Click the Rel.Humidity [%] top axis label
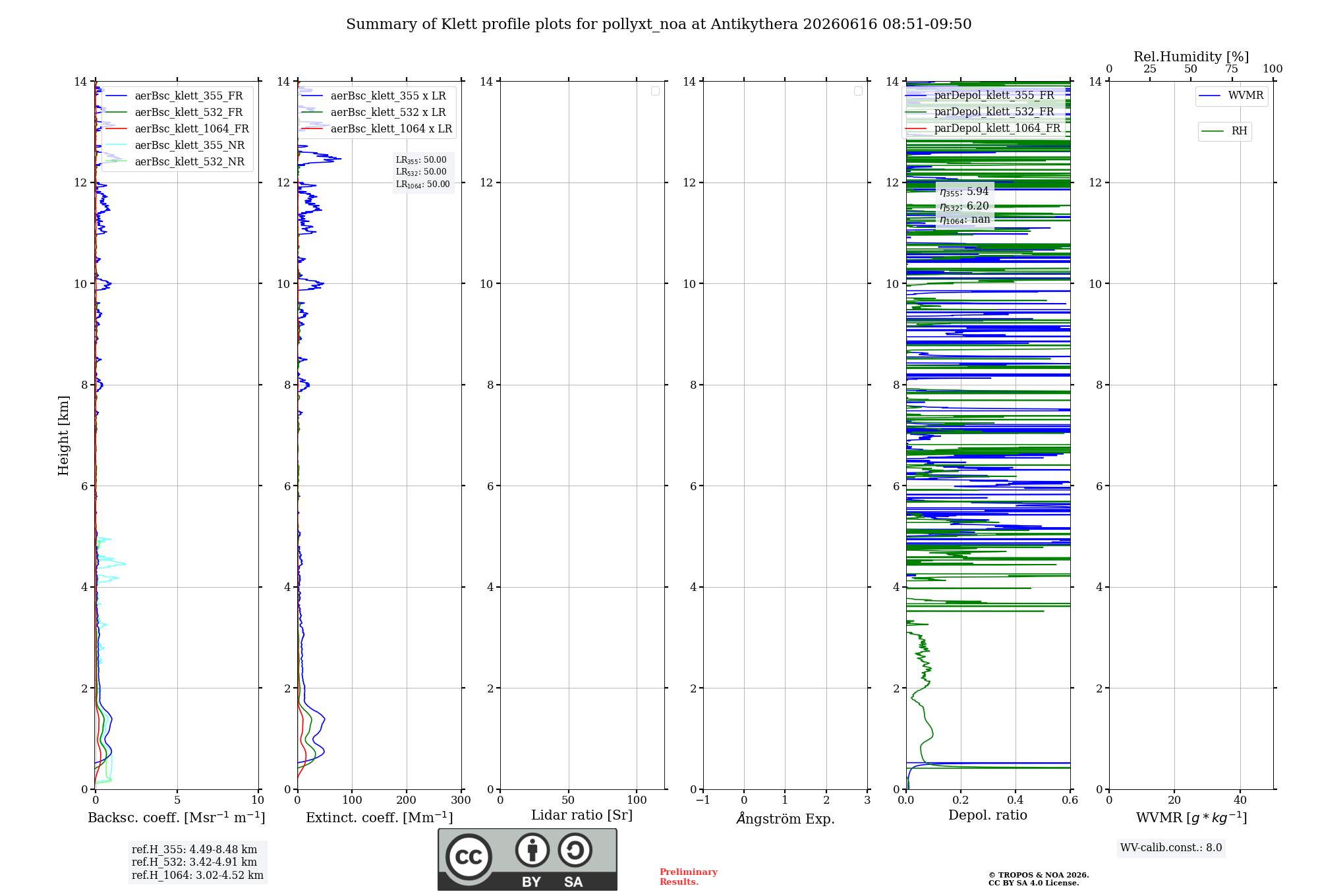 point(1191,57)
